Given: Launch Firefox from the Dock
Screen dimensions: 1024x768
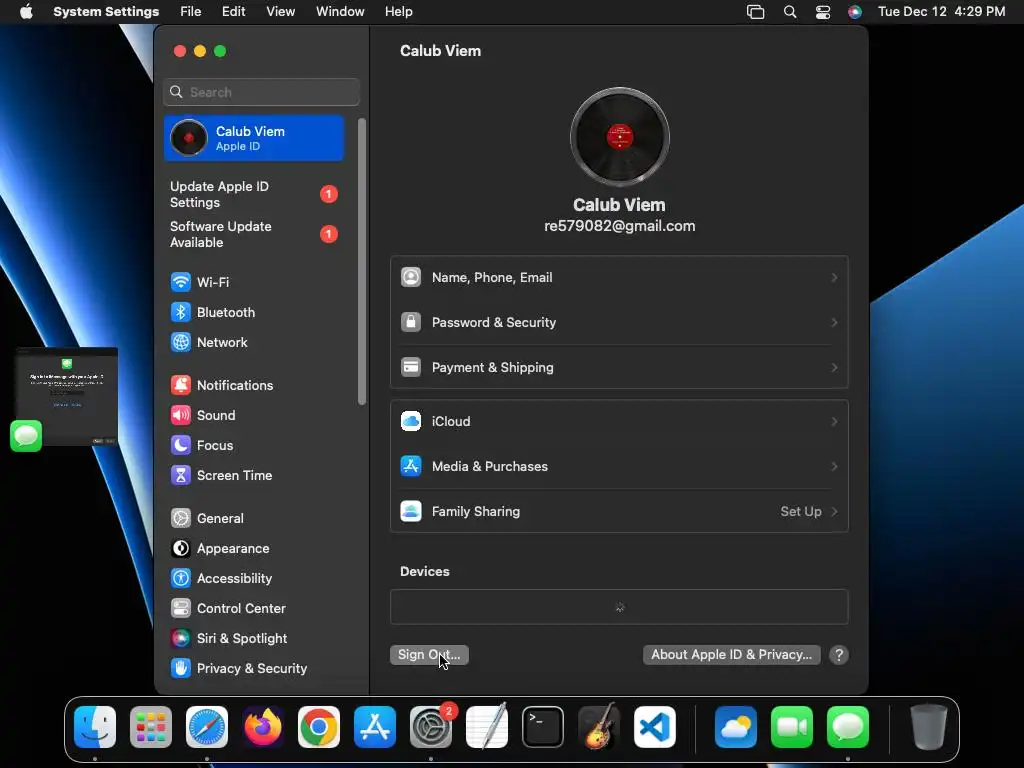Looking at the screenshot, I should (x=263, y=727).
